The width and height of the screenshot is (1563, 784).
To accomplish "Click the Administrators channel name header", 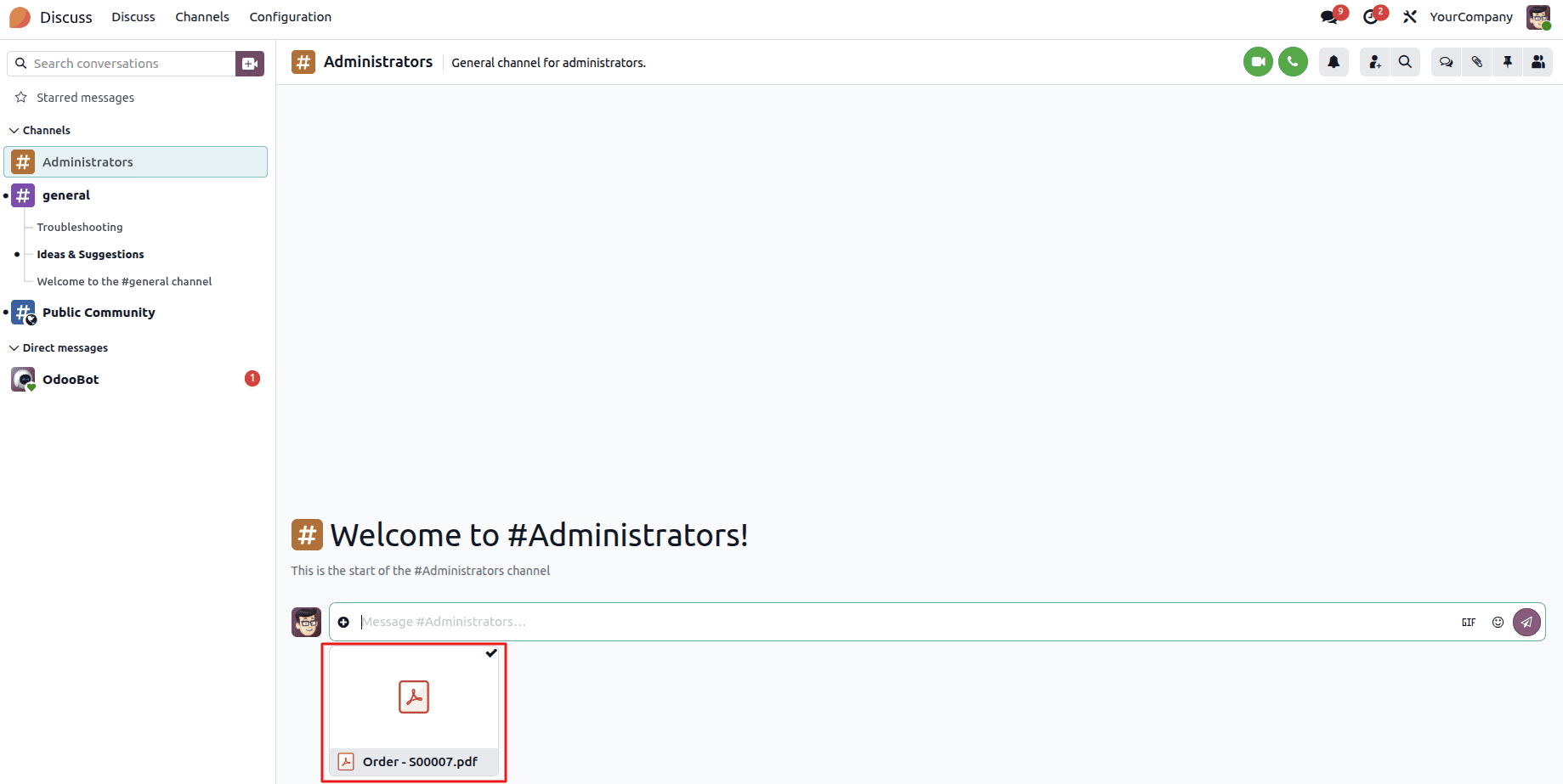I will click(378, 62).
